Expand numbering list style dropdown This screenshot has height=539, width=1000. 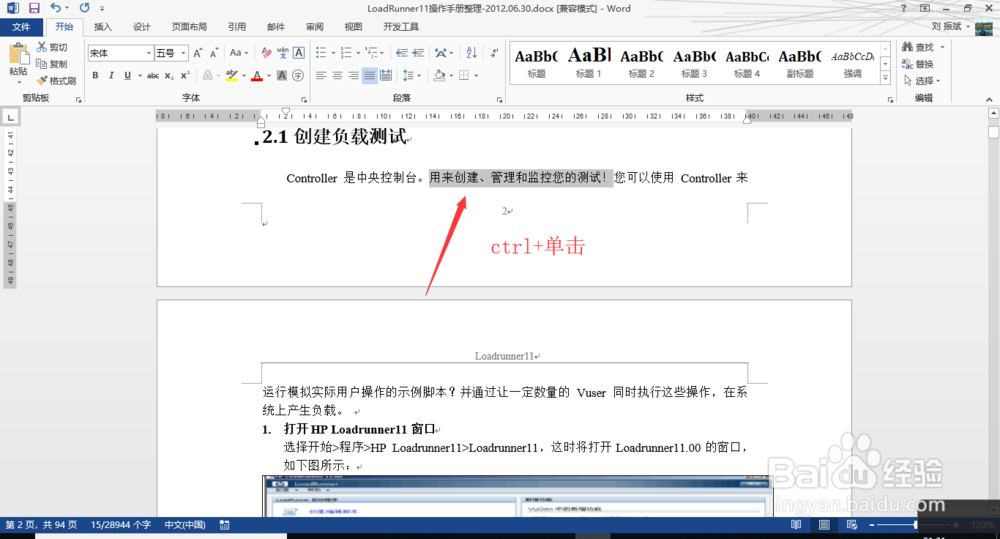click(x=358, y=53)
